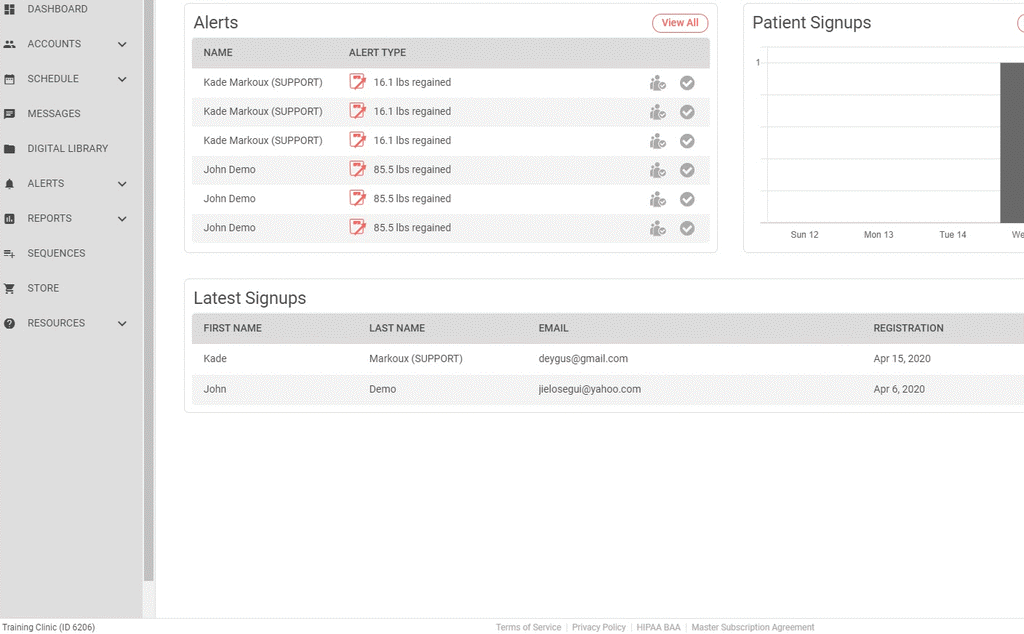Expand the Schedule submenu arrow
Screen dimensions: 1024x634
[x=122, y=79]
